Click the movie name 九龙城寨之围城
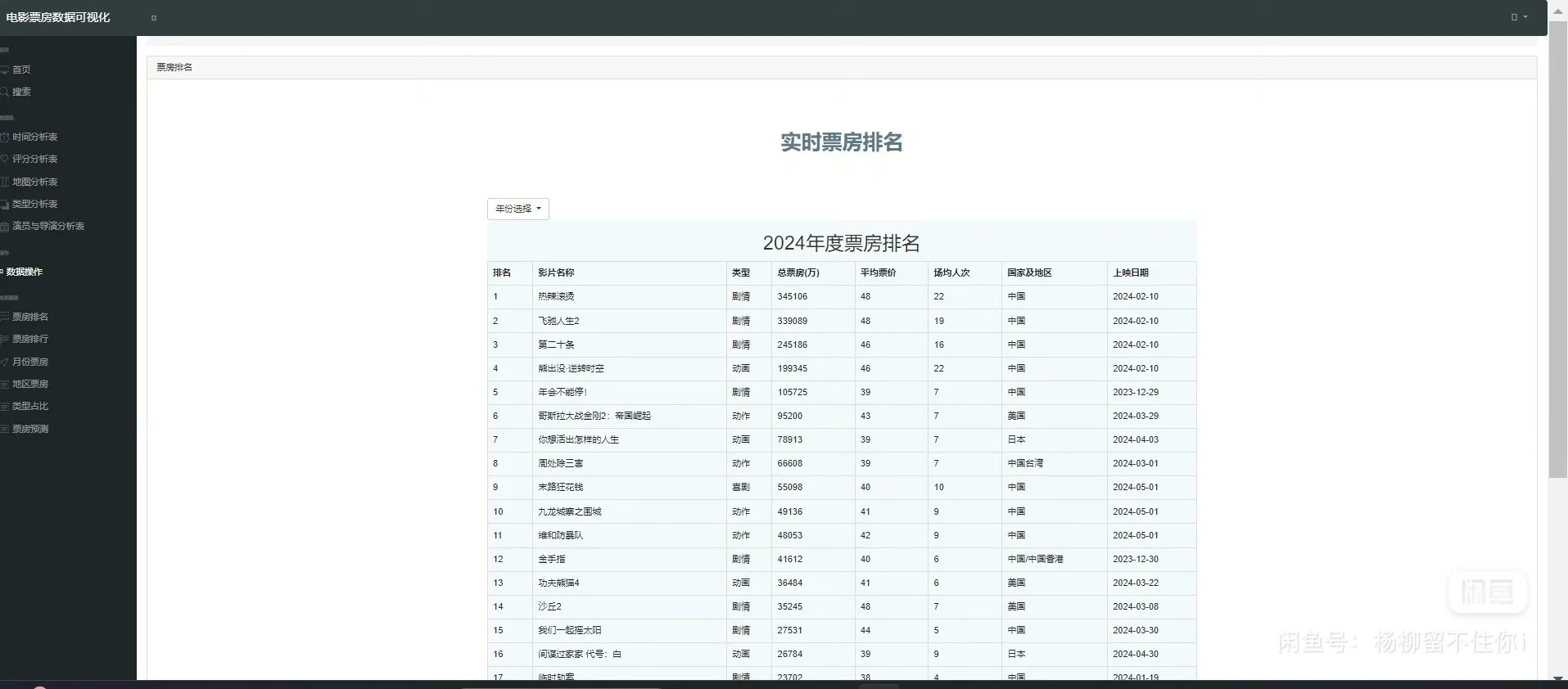Screen dimensions: 1568x689 [569, 512]
